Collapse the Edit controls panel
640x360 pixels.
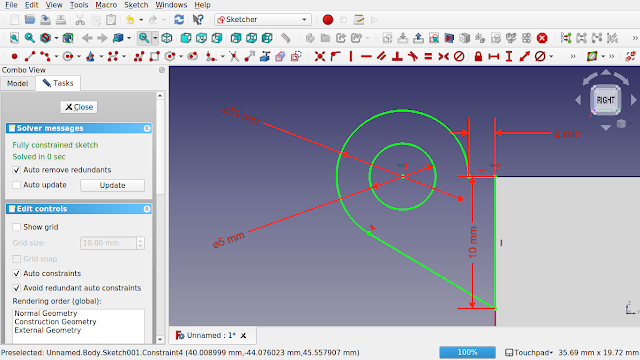[147, 209]
